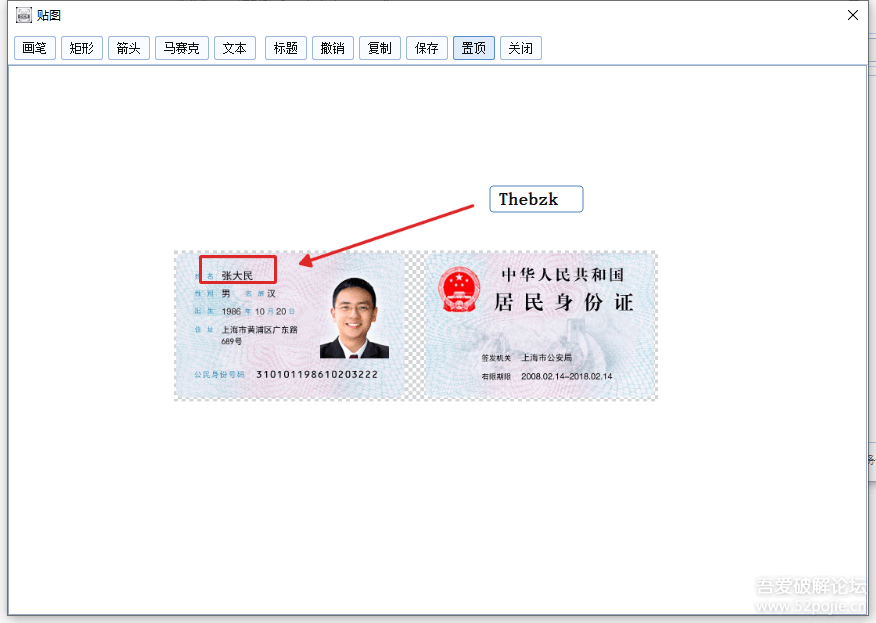
Task: Select the 画笔 brush tool button
Action: (x=35, y=48)
